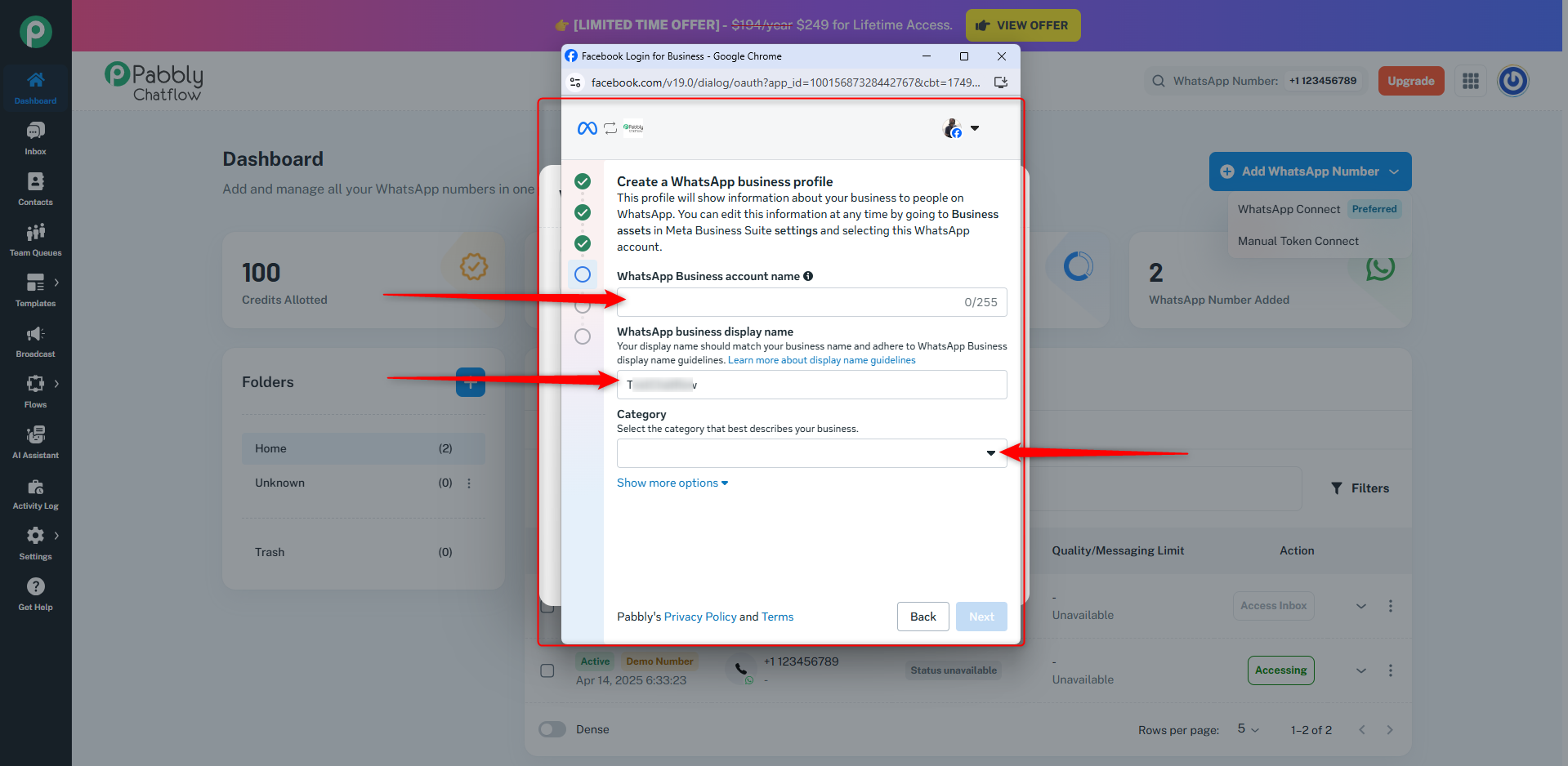Go to next page of table rows
Viewport: 1568px width, 766px height.
click(1390, 730)
